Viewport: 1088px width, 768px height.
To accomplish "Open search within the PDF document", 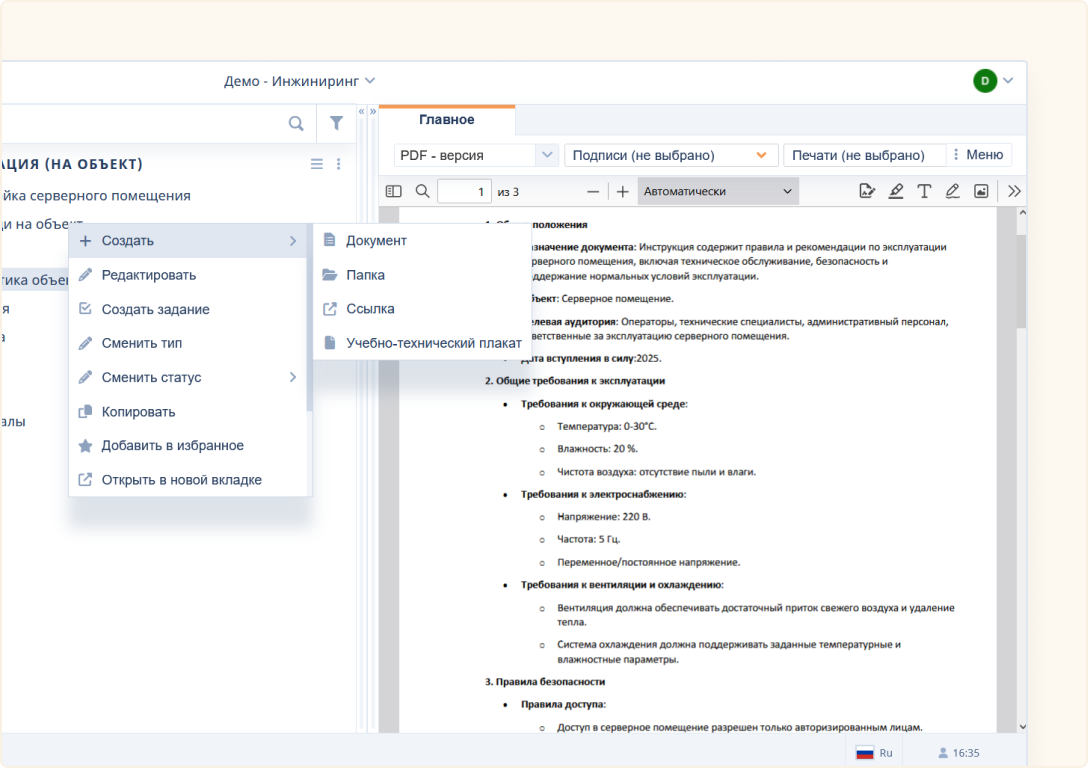I will pyautogui.click(x=422, y=190).
